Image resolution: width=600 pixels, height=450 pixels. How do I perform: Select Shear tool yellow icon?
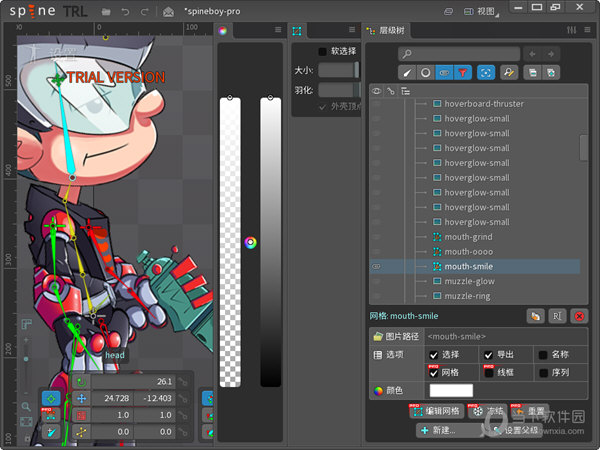point(81,432)
